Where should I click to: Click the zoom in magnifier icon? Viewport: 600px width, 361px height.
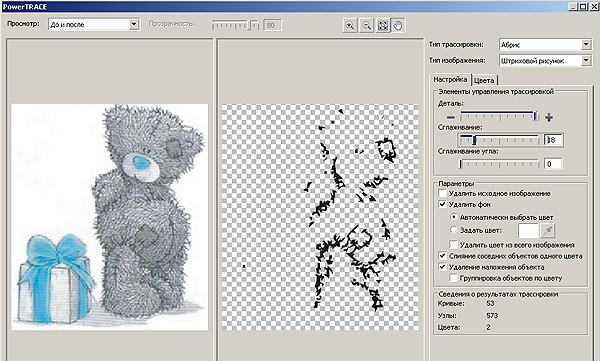point(350,25)
